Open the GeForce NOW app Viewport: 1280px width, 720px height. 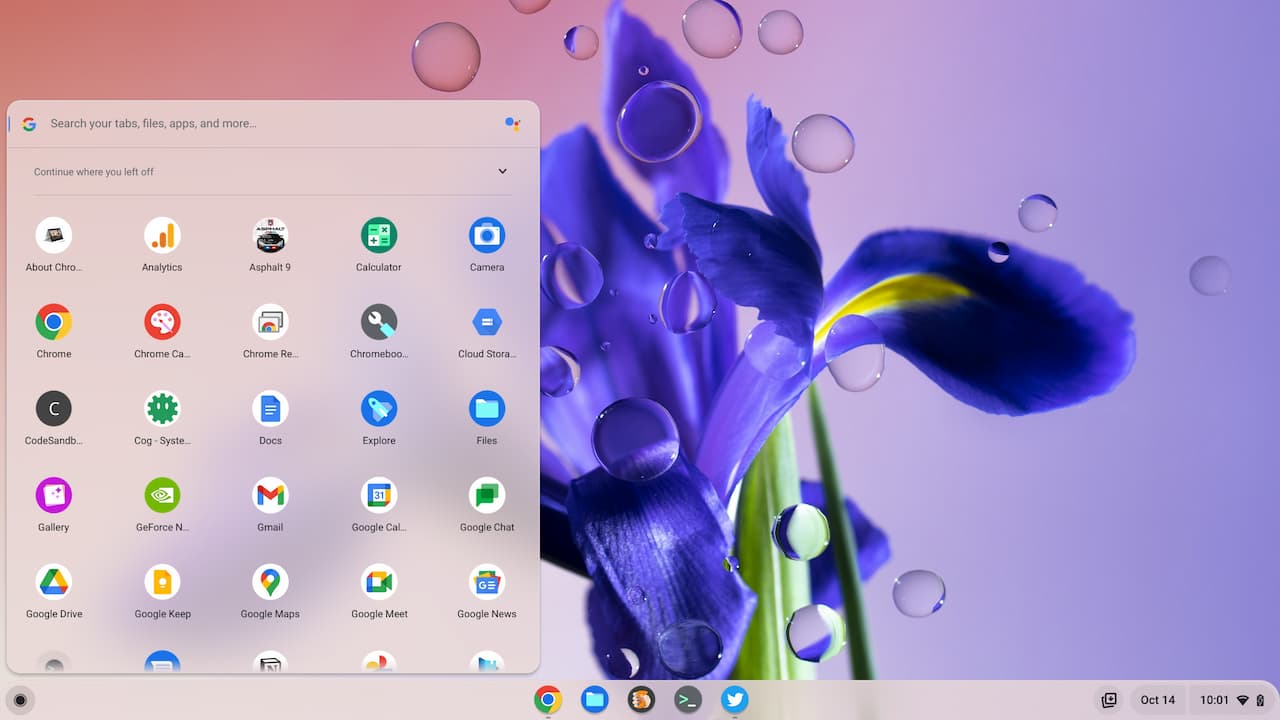(x=162, y=495)
